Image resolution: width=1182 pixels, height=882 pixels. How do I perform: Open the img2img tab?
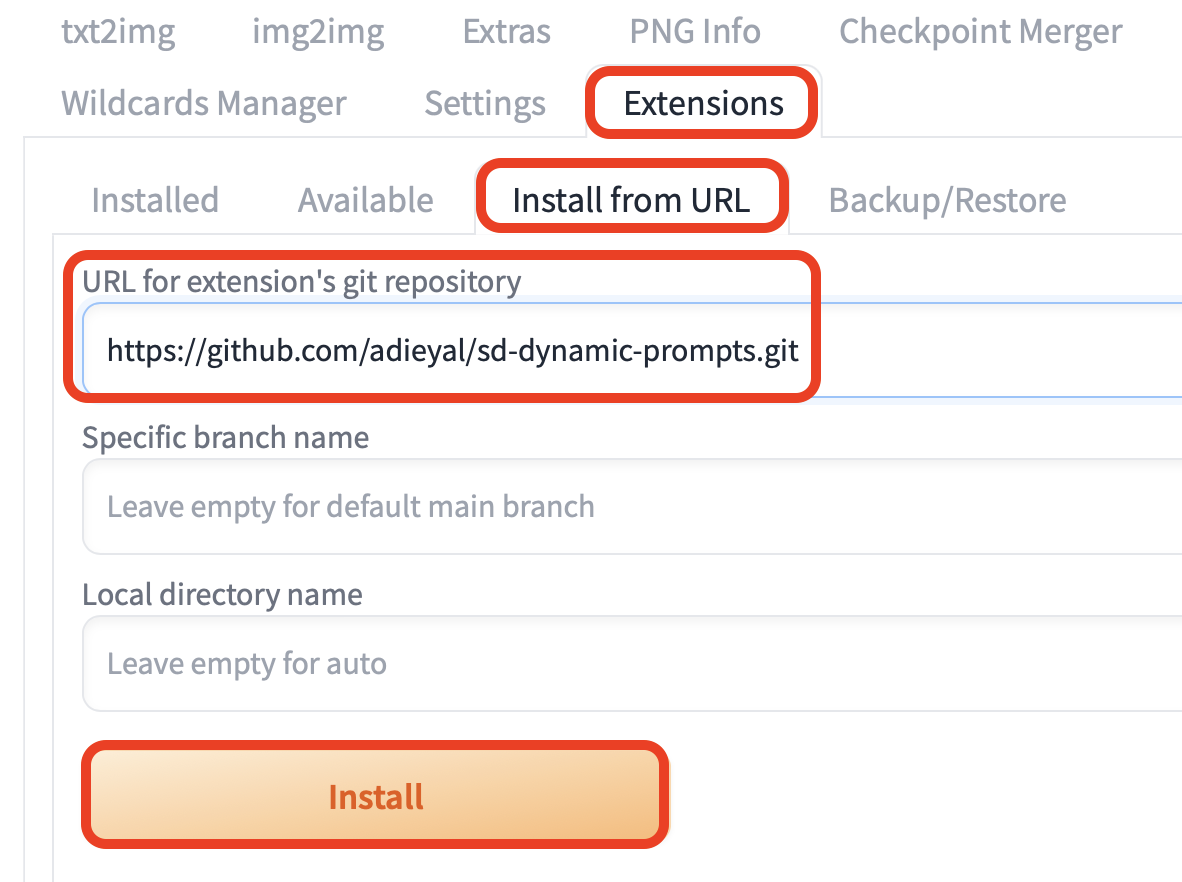[318, 32]
